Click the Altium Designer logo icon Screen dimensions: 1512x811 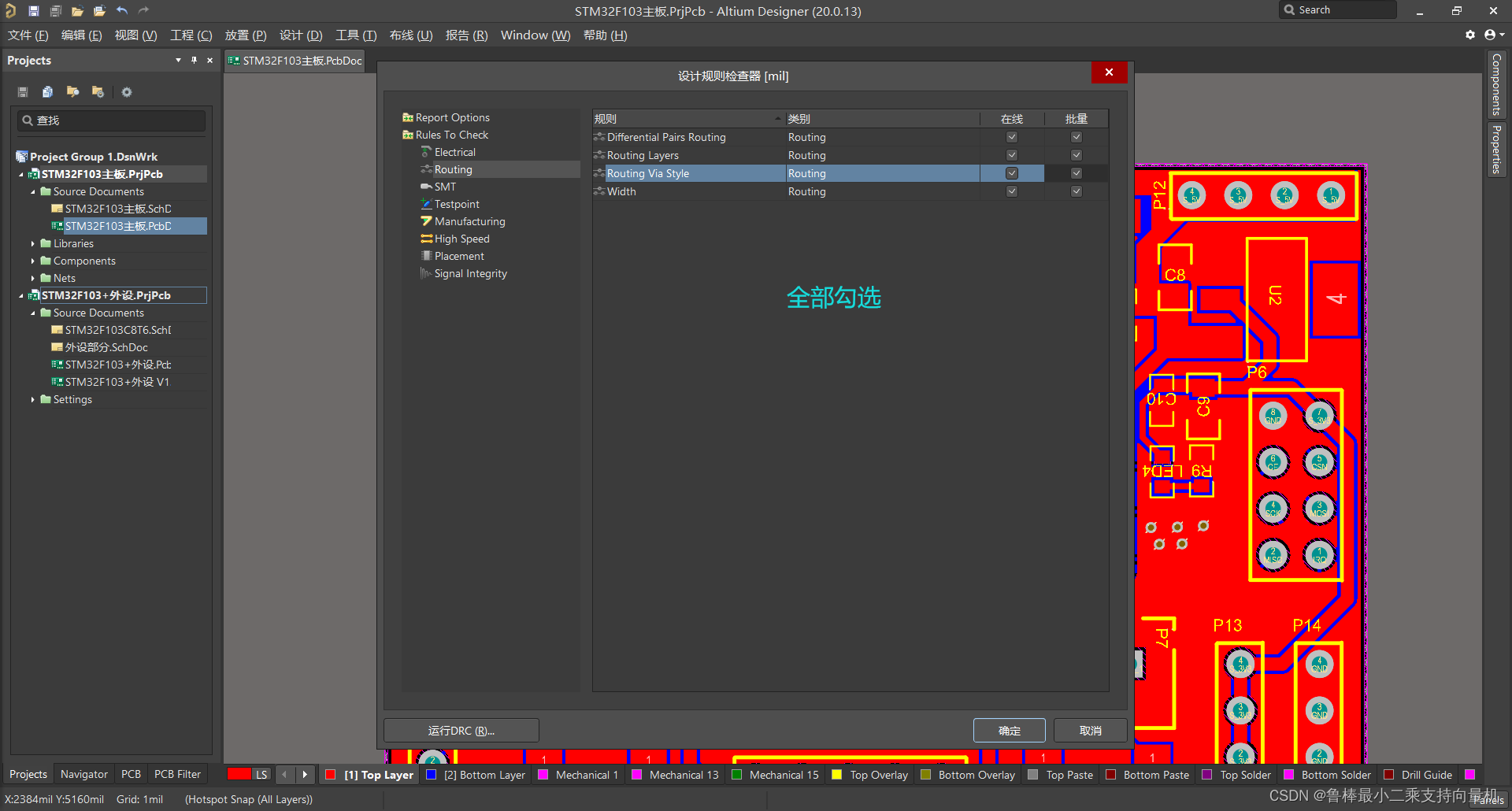pos(11,11)
